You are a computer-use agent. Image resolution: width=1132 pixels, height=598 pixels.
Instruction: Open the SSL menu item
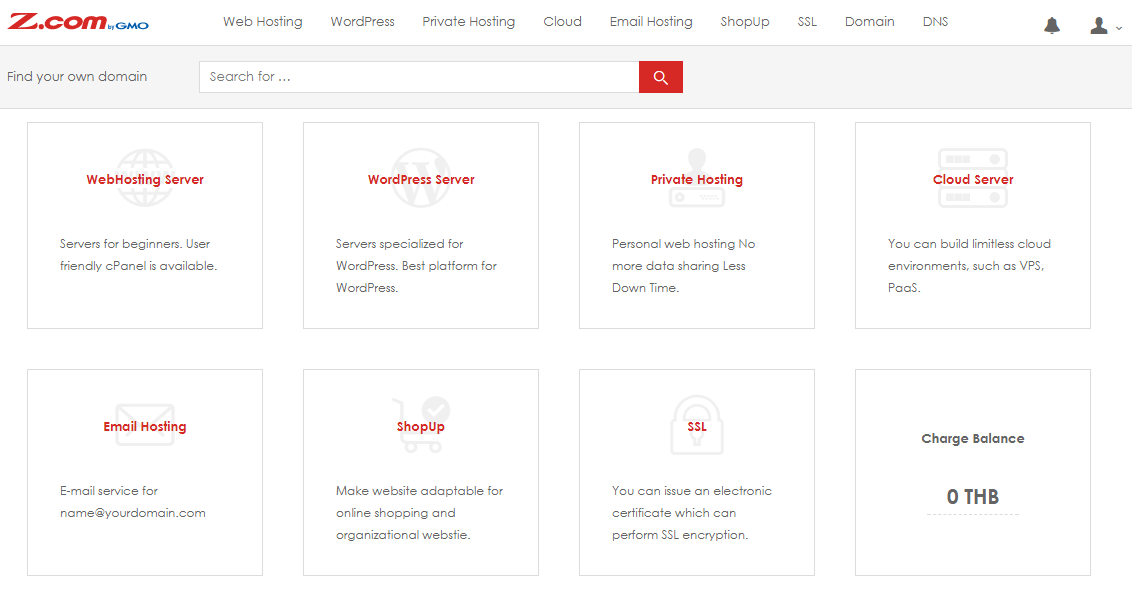(x=807, y=22)
